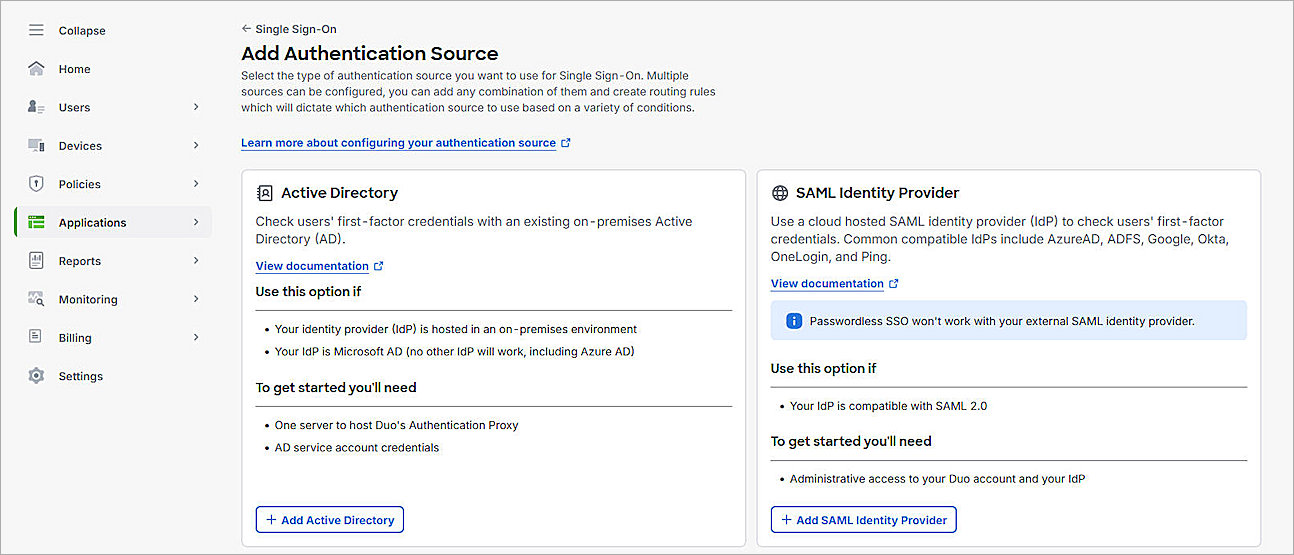Click the Reports sidebar icon
The width and height of the screenshot is (1294, 555).
36,261
